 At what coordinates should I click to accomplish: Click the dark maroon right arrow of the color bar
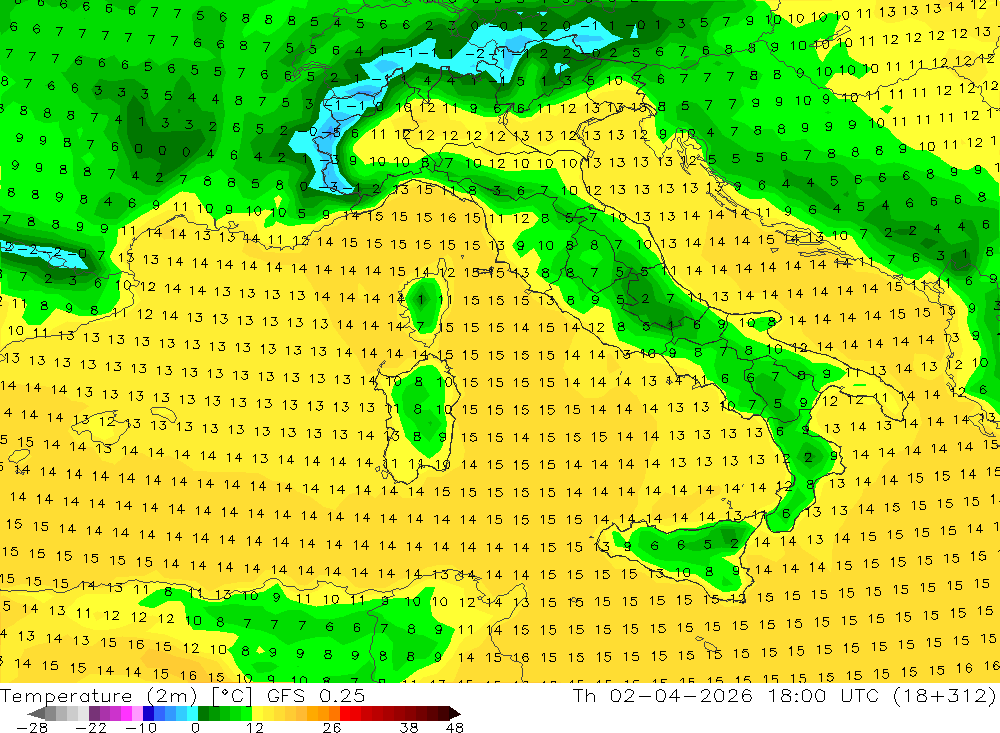pyautogui.click(x=454, y=713)
